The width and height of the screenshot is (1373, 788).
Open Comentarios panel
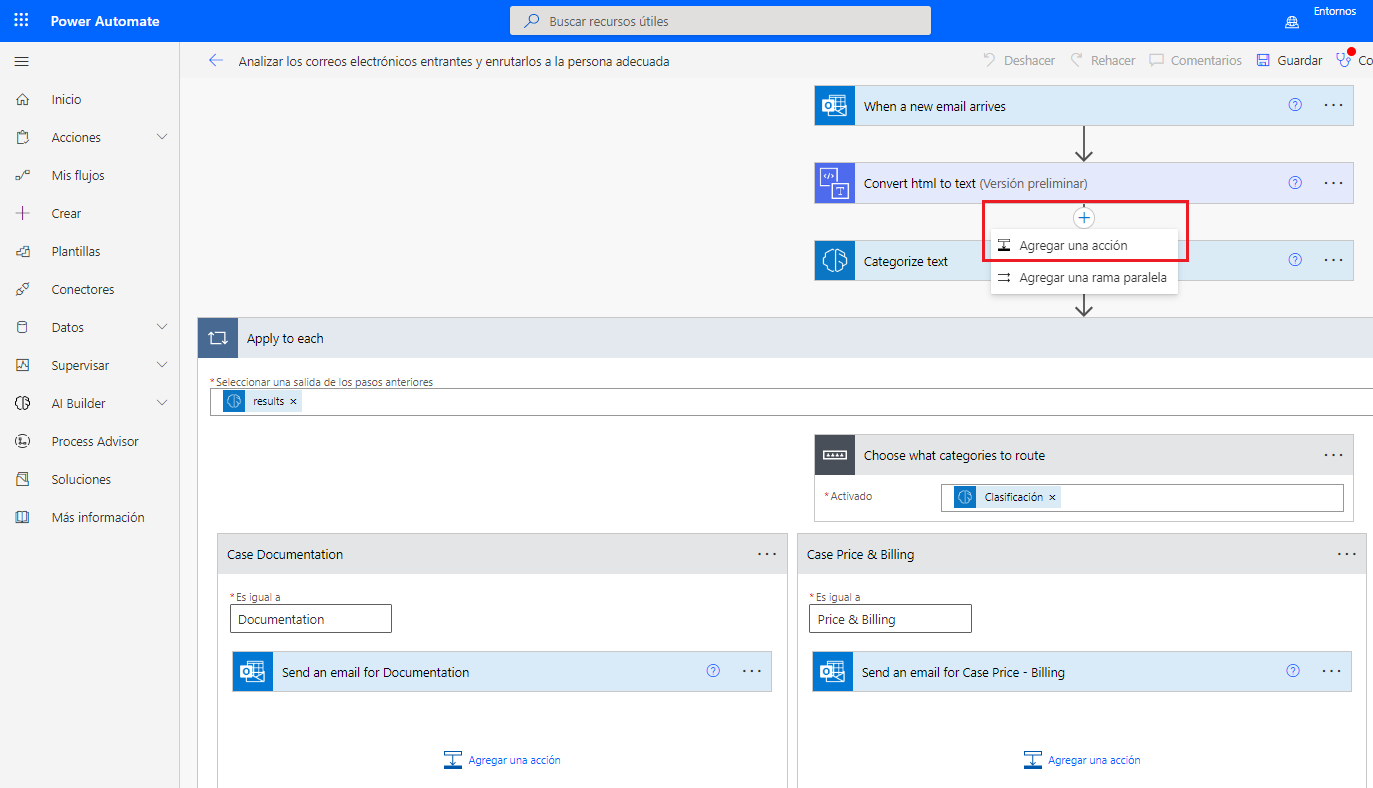pos(1195,61)
